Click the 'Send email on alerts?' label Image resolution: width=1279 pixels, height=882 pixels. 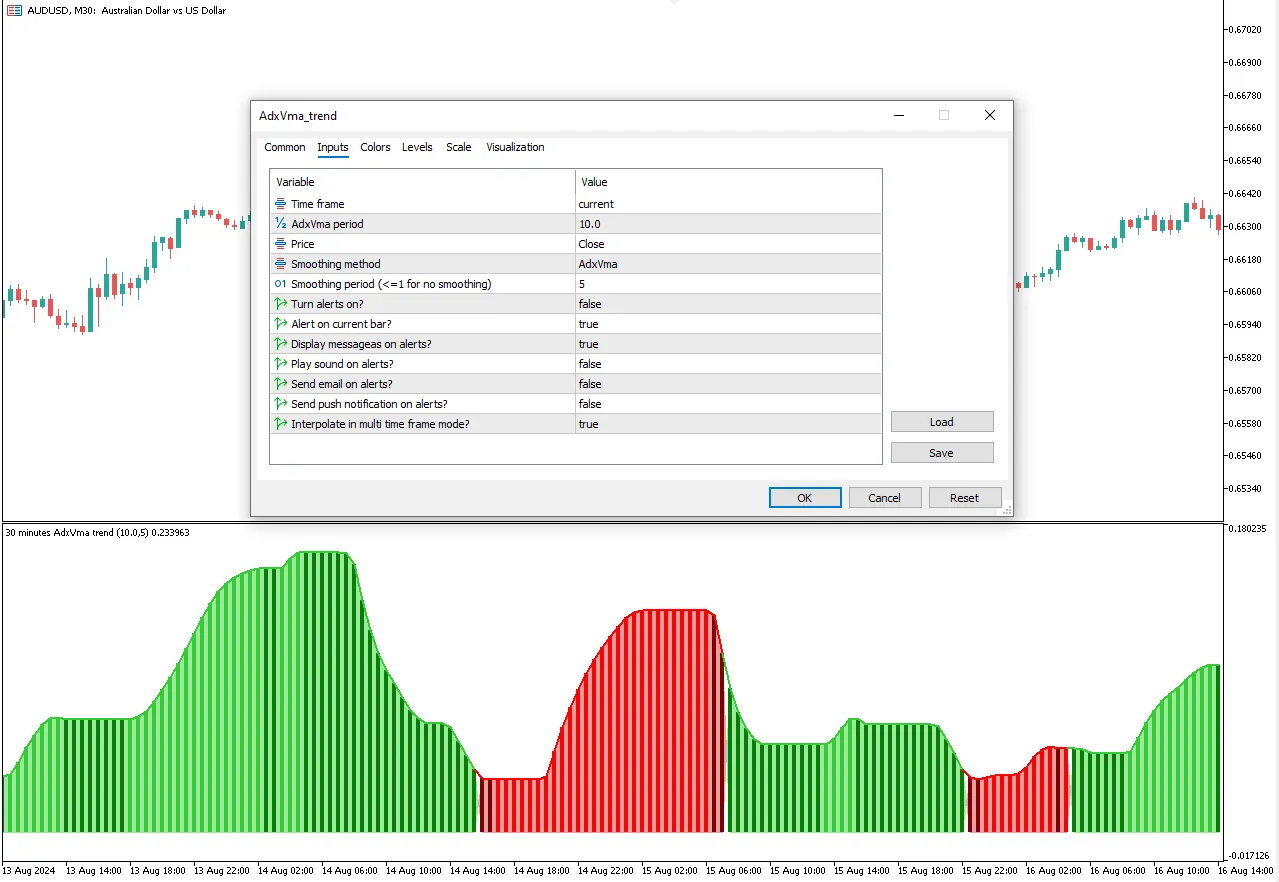pos(342,384)
